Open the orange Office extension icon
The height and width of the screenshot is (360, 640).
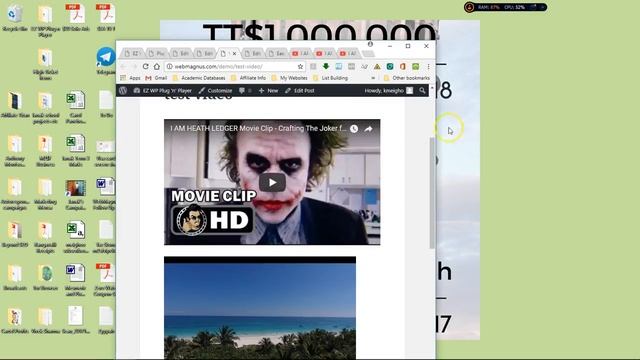(403, 66)
